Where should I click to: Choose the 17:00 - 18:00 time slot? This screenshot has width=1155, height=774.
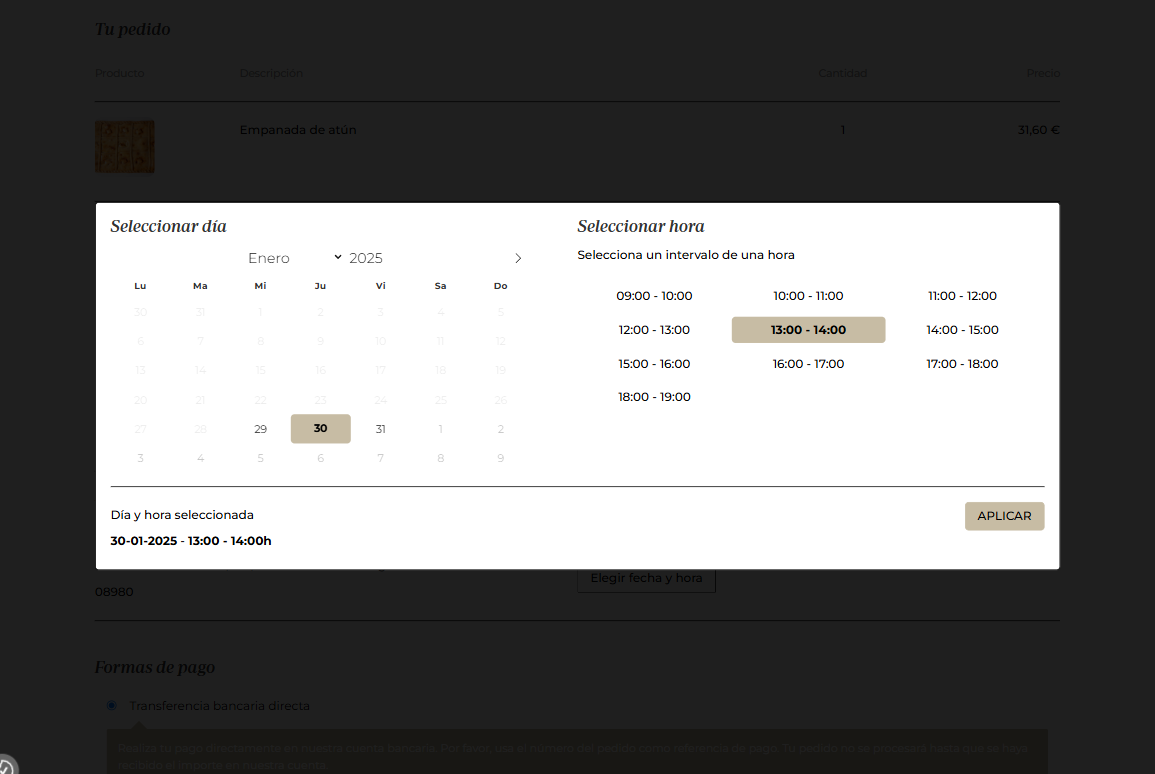(962, 364)
